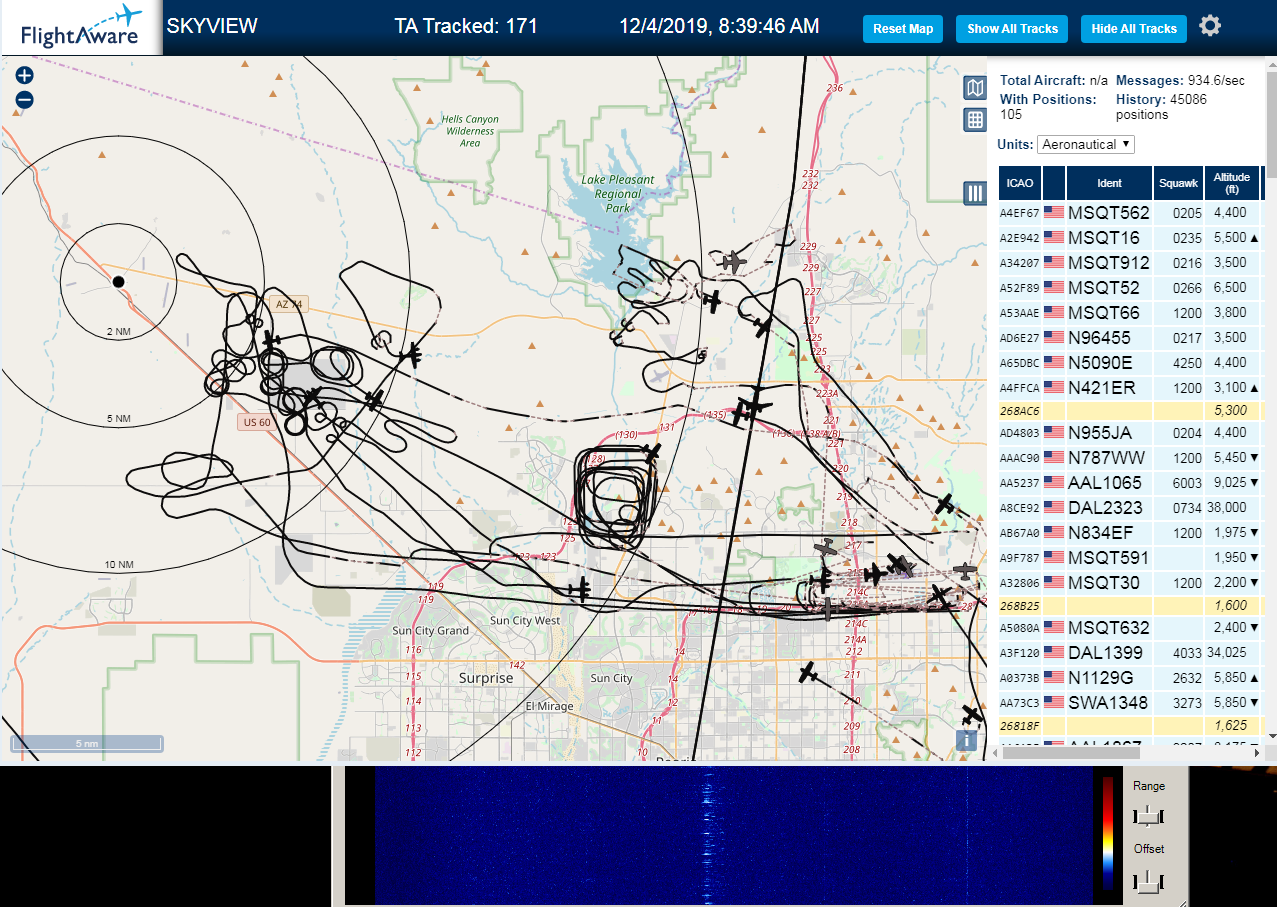Select gray aircraft icon east of Lake Pleasant
The image size is (1277, 907).
click(x=733, y=263)
